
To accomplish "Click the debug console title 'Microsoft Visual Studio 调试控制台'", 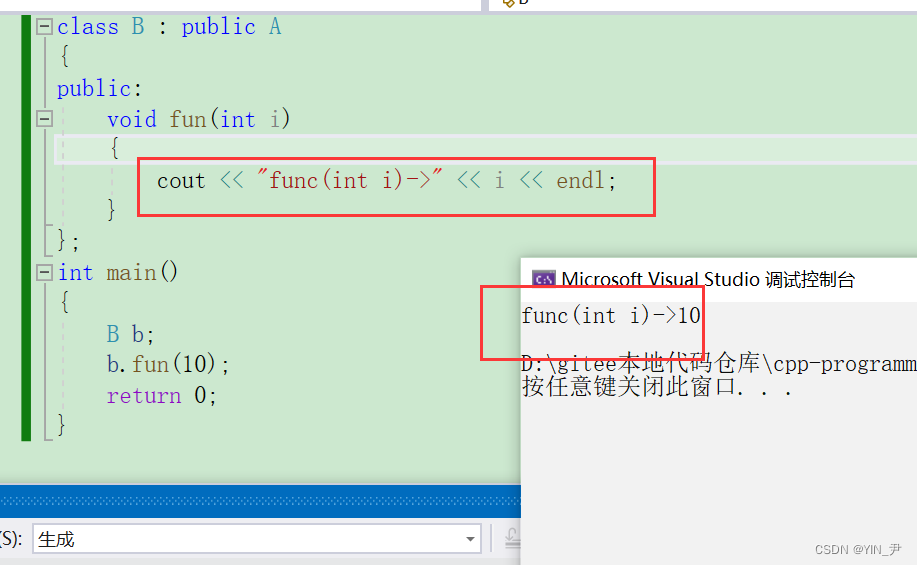I will click(708, 280).
